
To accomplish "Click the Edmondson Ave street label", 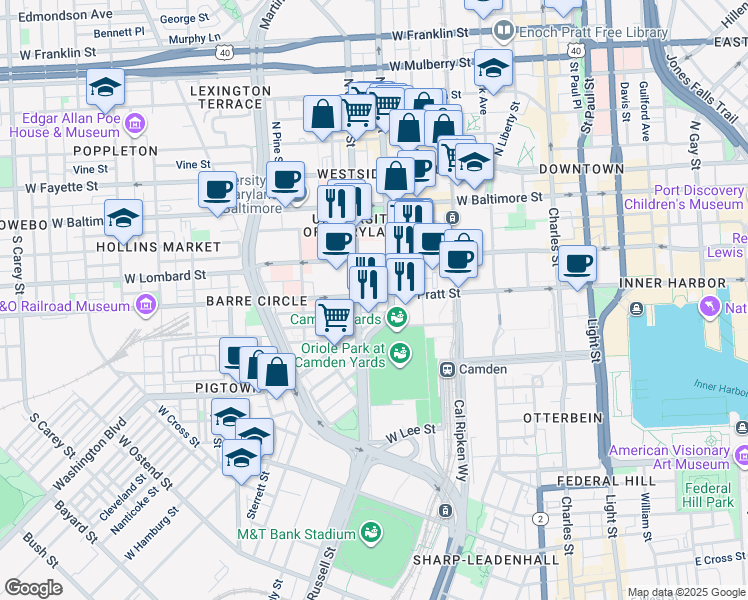I will pos(65,16).
